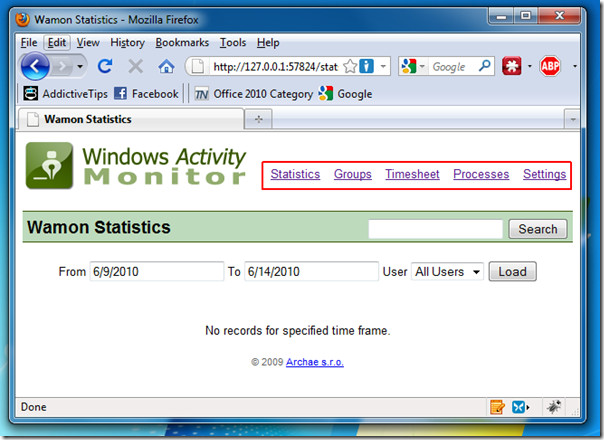Viewport: 604px width, 440px height.
Task: Open the Tools menu
Action: pos(233,42)
